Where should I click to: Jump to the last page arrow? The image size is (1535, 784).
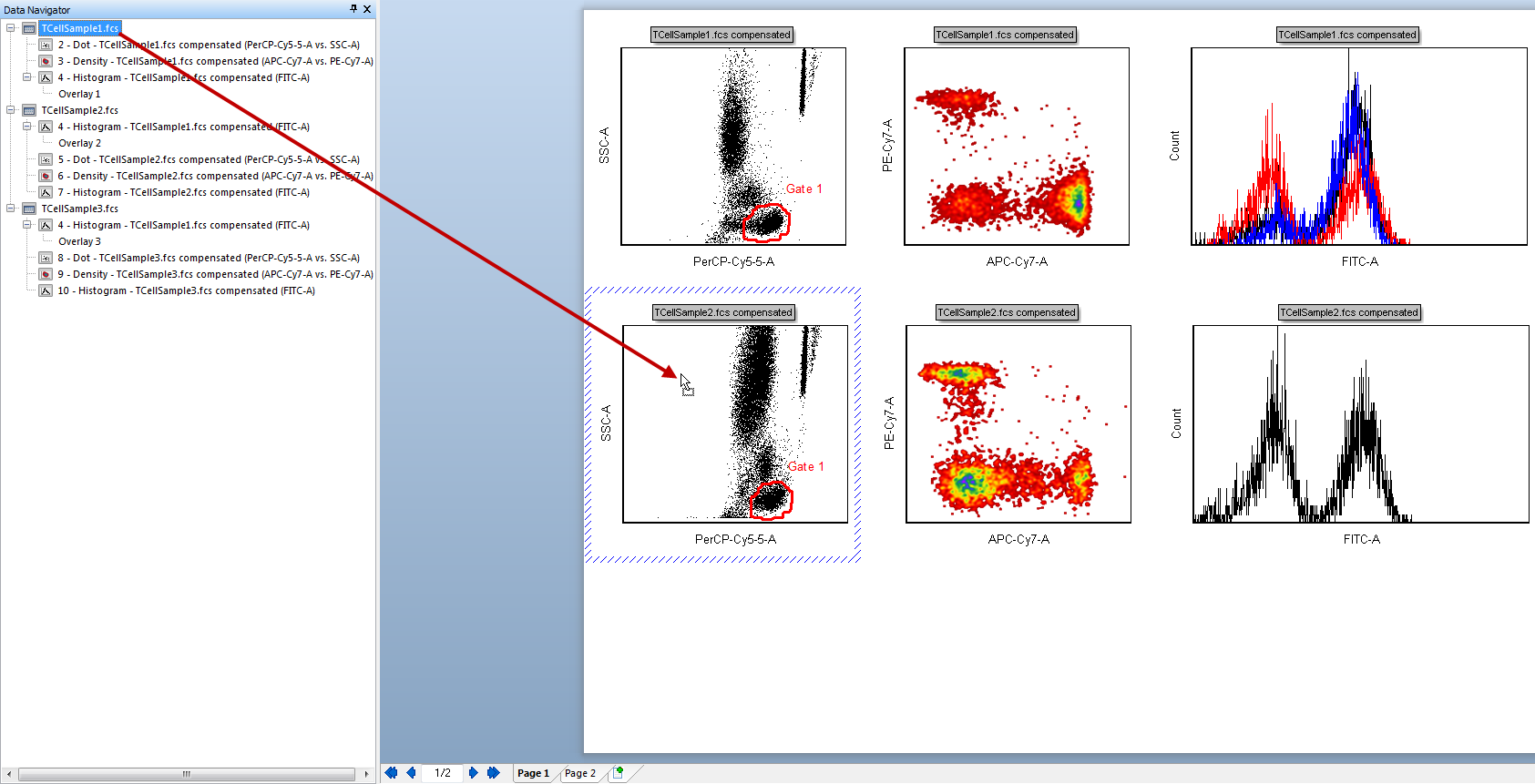(494, 773)
